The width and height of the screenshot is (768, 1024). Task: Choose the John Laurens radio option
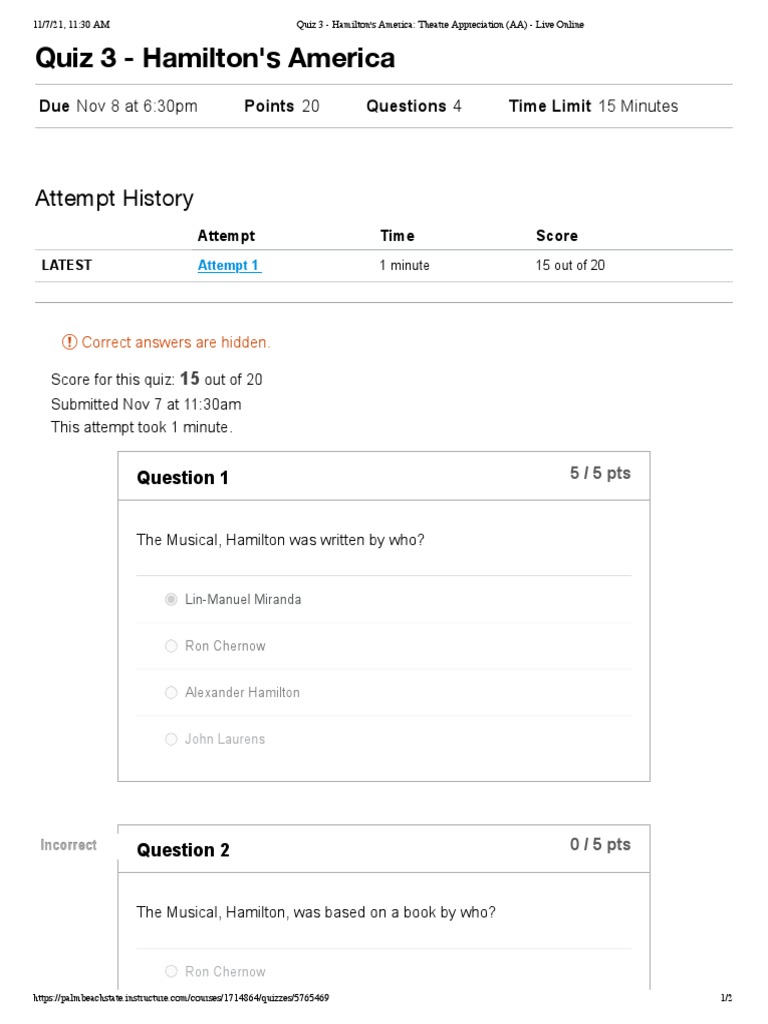(171, 739)
